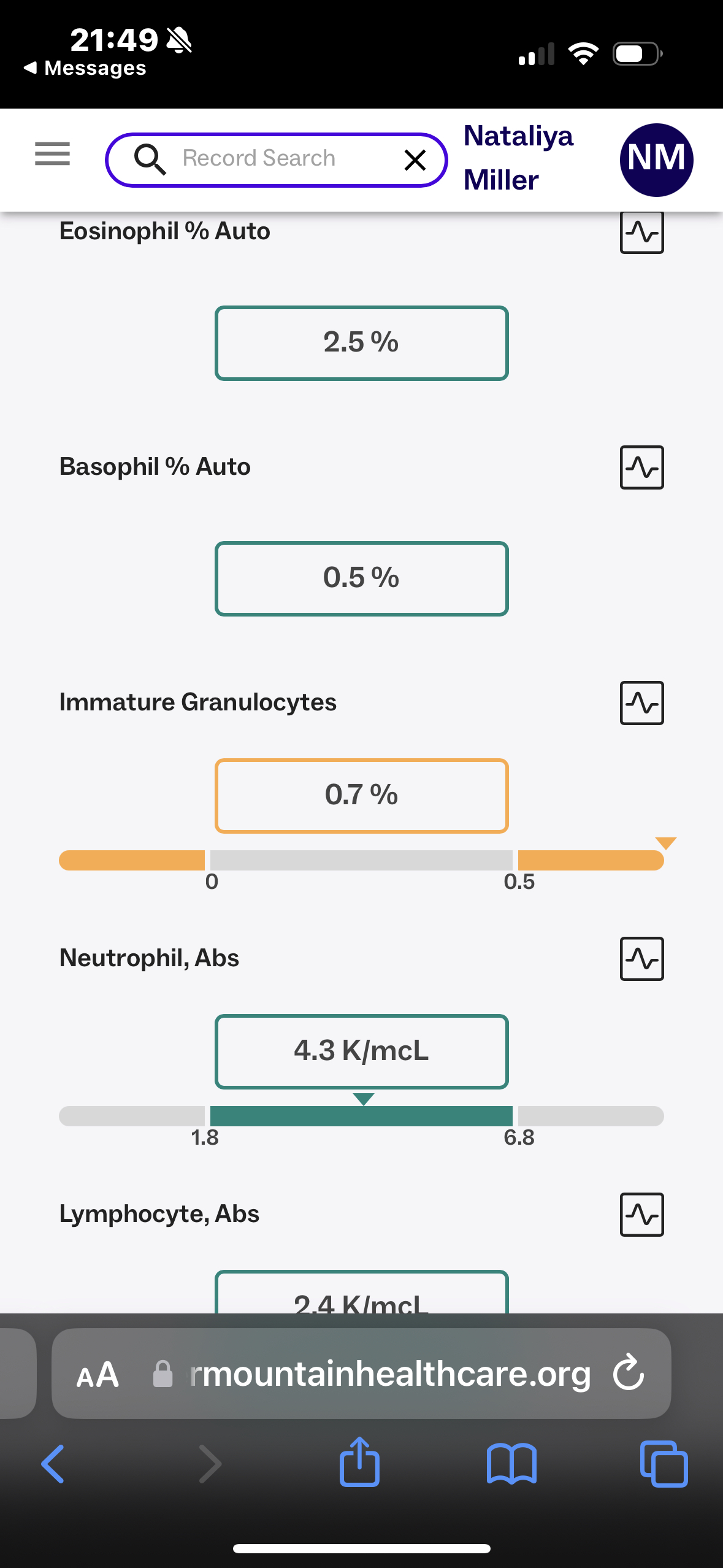
Task: View trend chart for Neutrophil, Abs
Action: click(641, 959)
